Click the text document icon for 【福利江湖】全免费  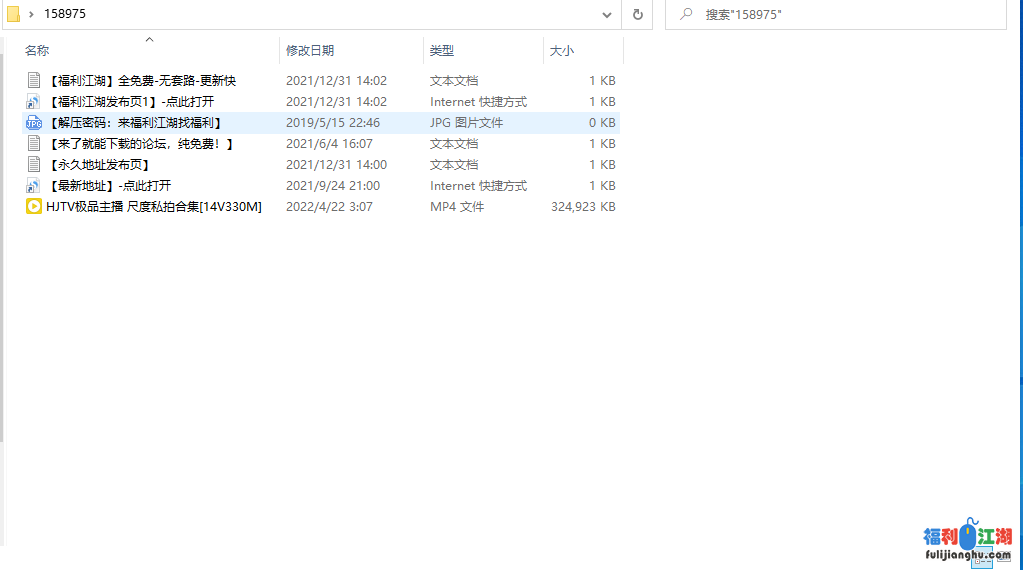(x=33, y=81)
